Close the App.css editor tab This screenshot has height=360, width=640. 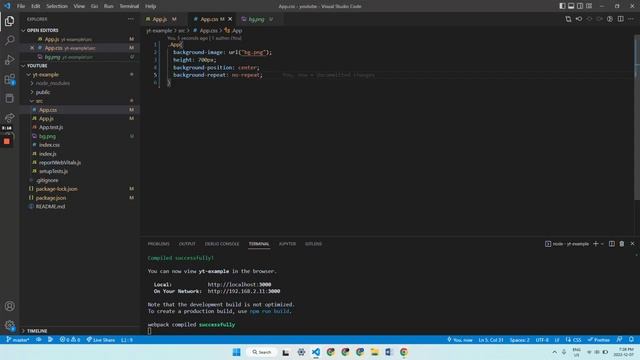click(x=230, y=19)
